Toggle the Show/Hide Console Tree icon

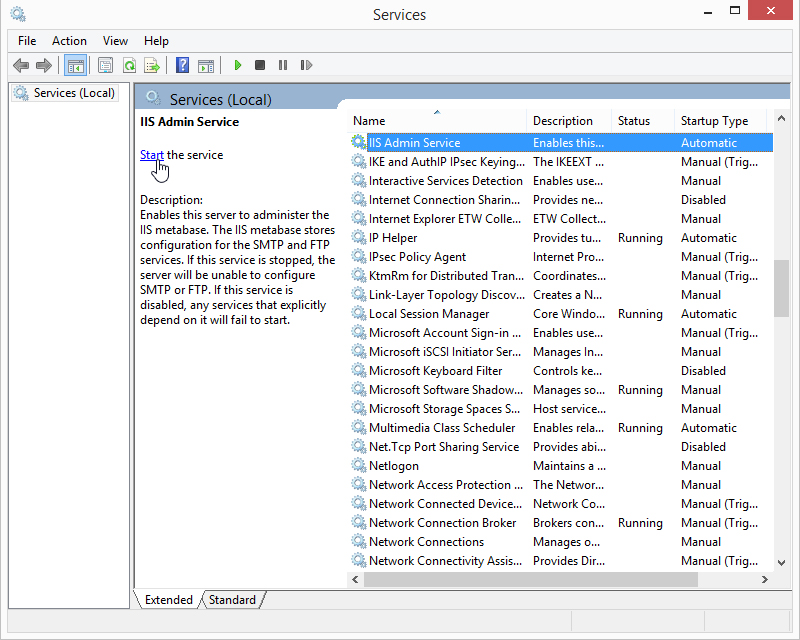click(x=76, y=65)
